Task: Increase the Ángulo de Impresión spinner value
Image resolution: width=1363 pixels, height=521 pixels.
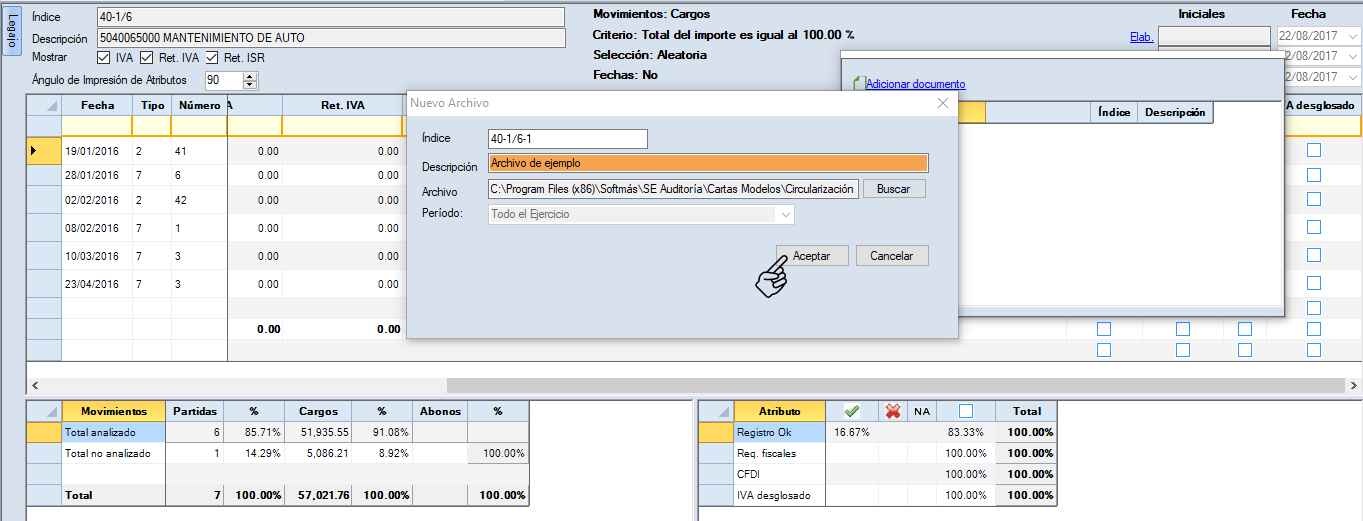Action: tap(236, 76)
